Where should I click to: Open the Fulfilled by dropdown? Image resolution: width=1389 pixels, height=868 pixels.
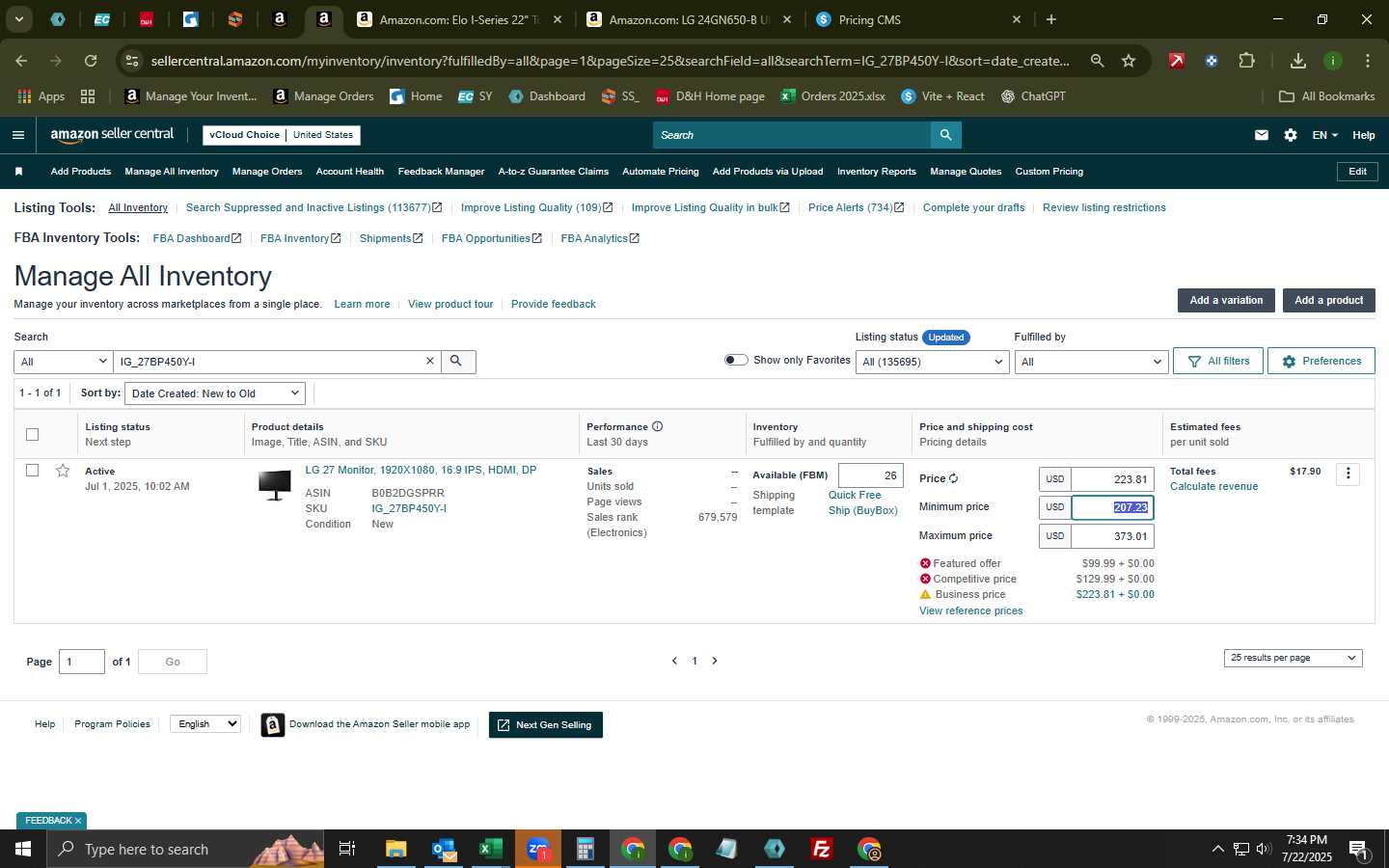coord(1092,362)
